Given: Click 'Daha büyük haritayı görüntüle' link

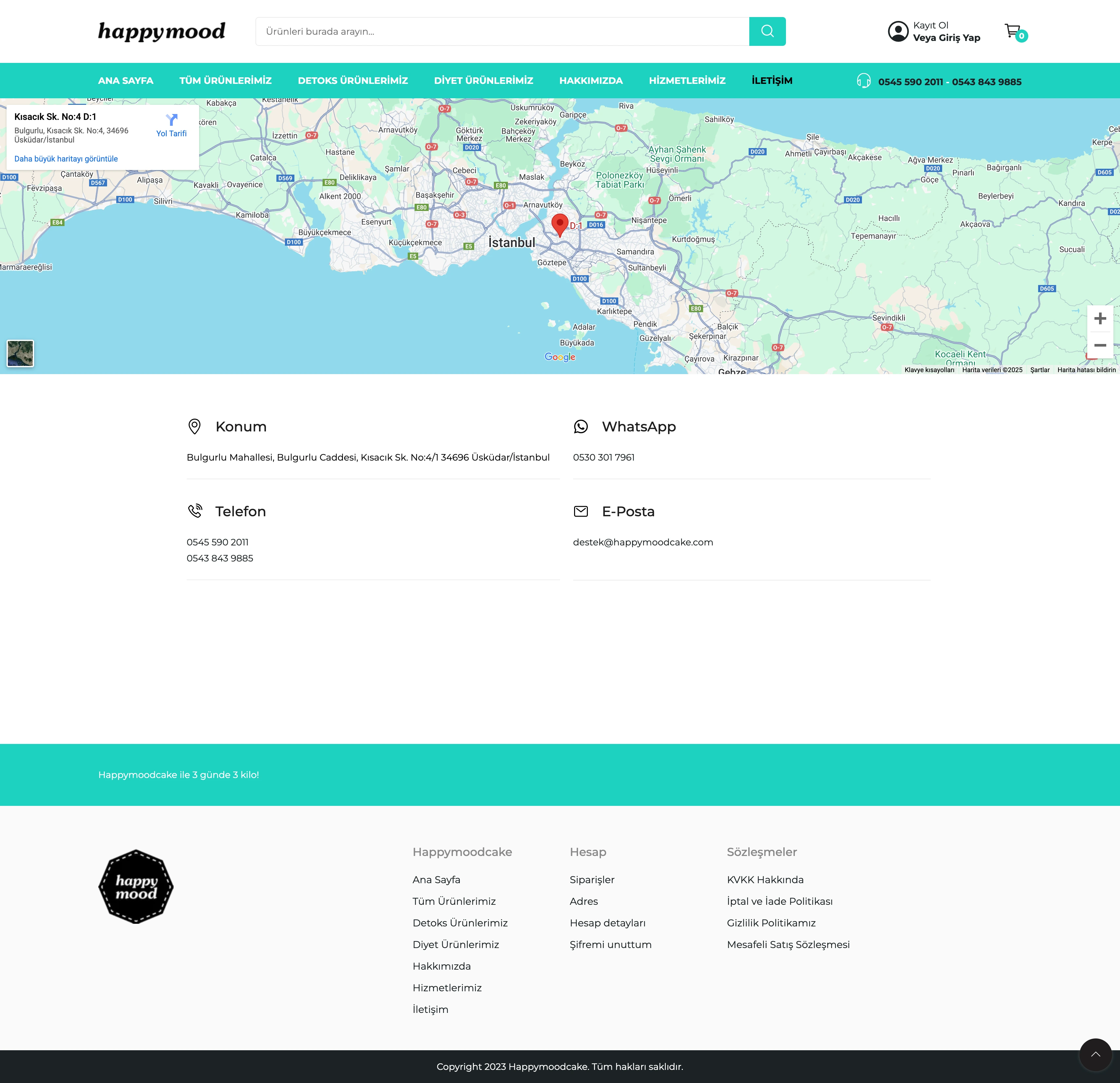Looking at the screenshot, I should click(x=66, y=159).
